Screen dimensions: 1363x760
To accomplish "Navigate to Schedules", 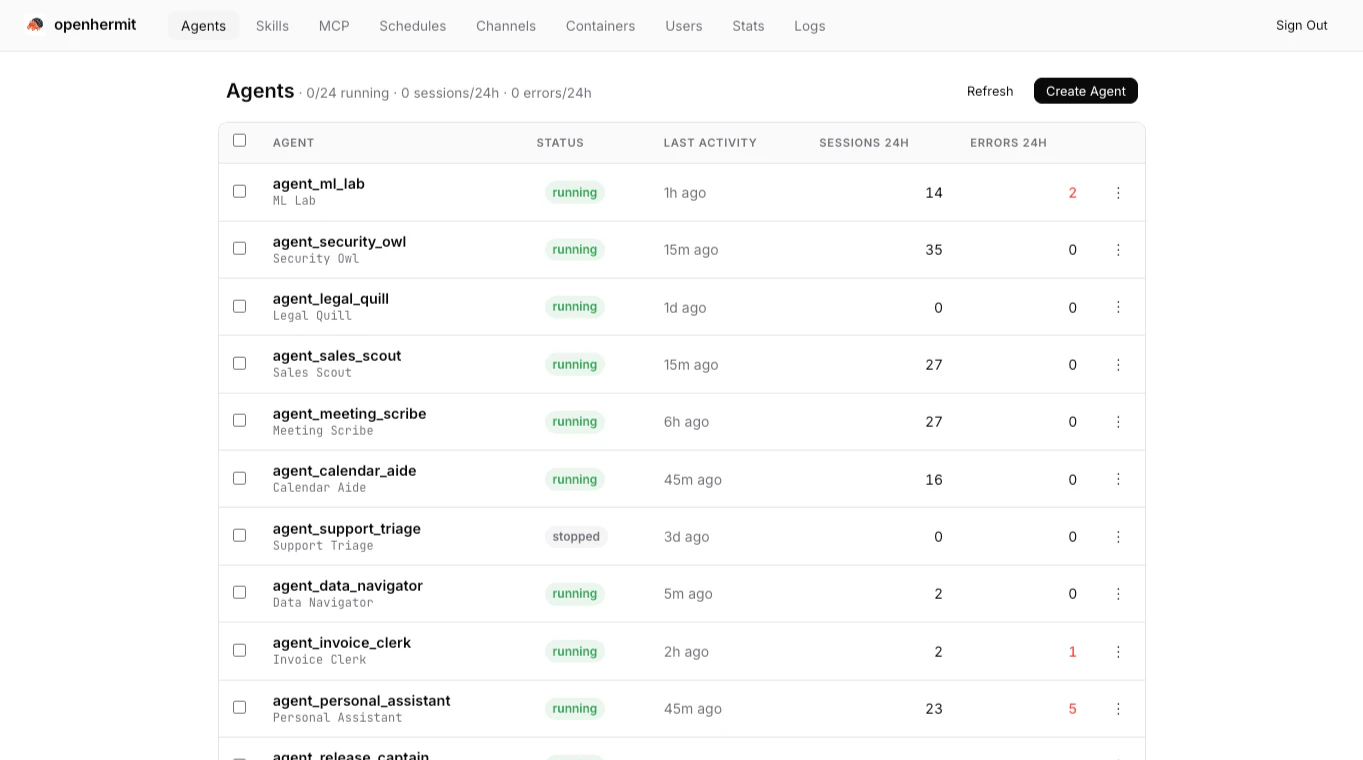I will pyautogui.click(x=412, y=26).
